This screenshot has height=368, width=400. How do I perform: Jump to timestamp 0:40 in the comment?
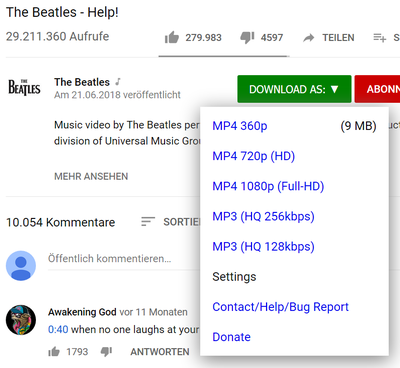click(58, 329)
